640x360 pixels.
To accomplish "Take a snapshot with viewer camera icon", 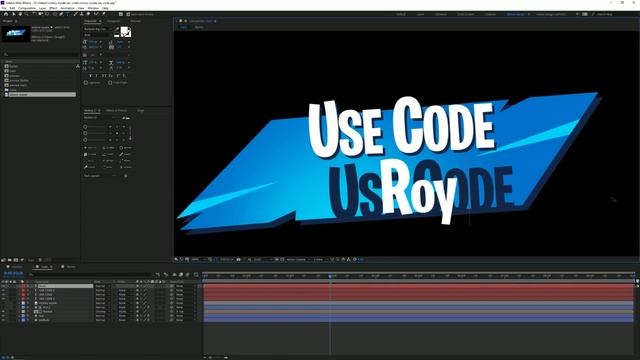I will 238,259.
